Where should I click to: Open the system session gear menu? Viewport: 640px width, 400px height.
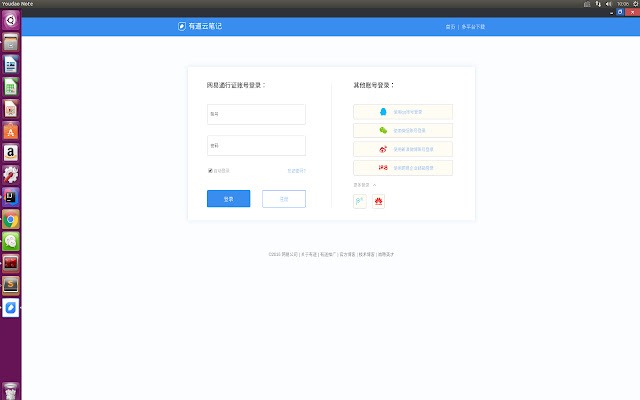(636, 4)
